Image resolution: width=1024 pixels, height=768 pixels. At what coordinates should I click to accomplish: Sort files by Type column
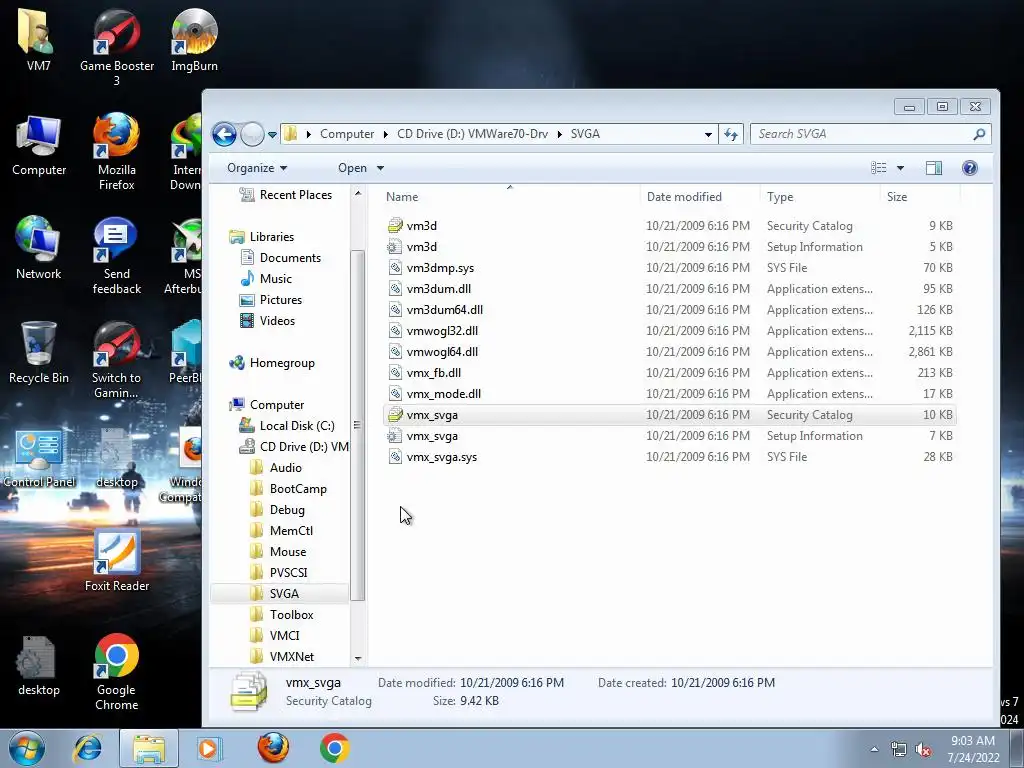coord(820,197)
